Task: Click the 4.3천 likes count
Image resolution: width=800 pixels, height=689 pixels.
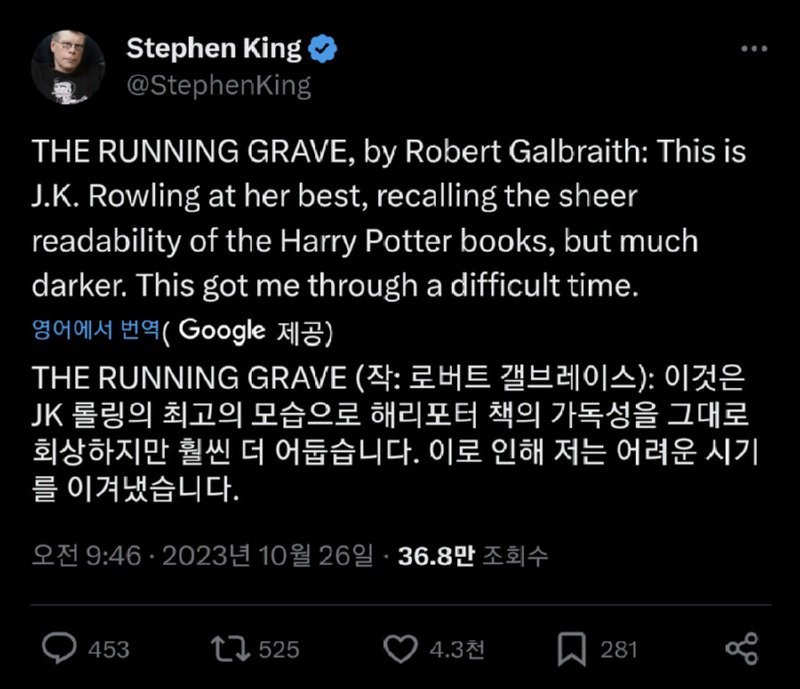Action: click(x=457, y=650)
